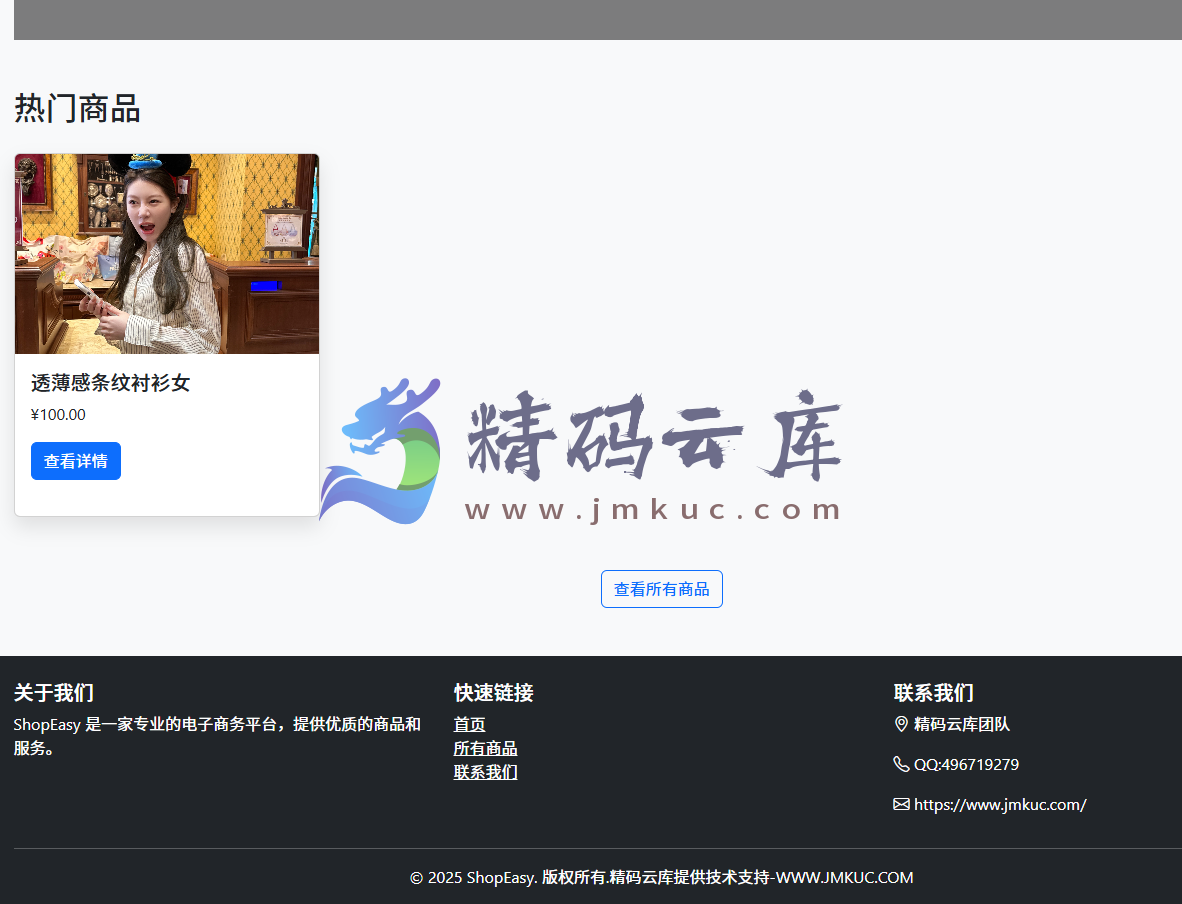Select the text https://www.jmkuc.com/
The height and width of the screenshot is (904, 1182).
tap(1000, 804)
